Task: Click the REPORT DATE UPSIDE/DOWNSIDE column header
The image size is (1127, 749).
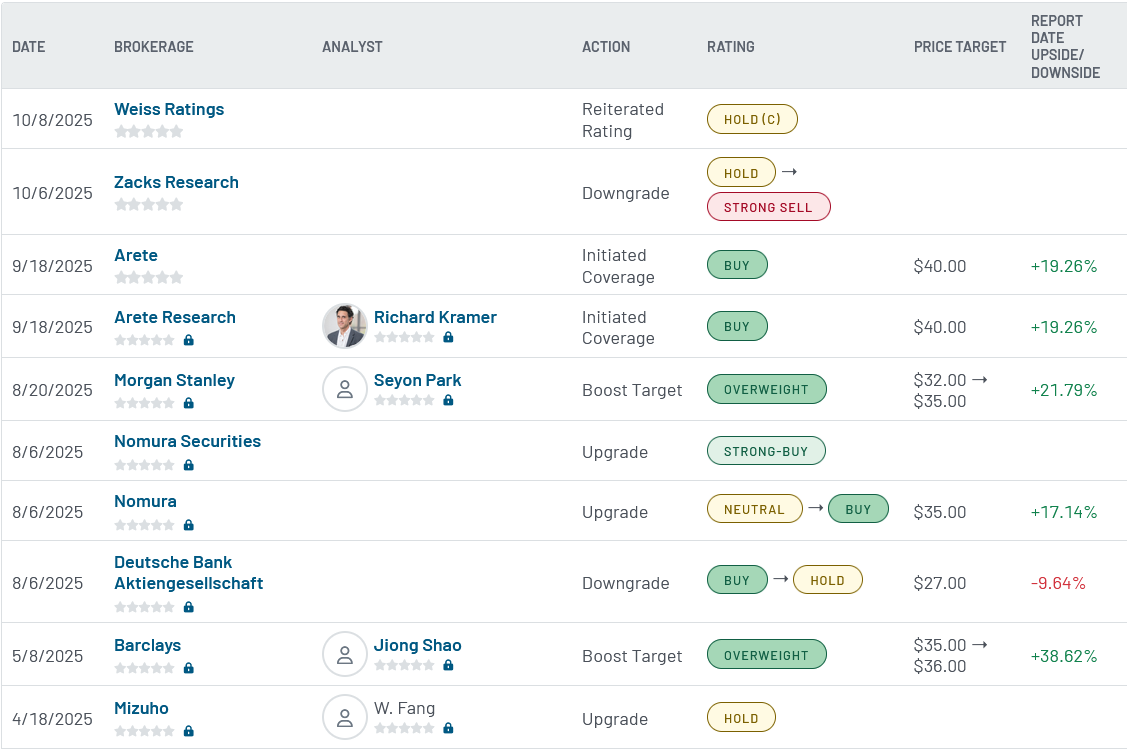Action: tap(1065, 47)
